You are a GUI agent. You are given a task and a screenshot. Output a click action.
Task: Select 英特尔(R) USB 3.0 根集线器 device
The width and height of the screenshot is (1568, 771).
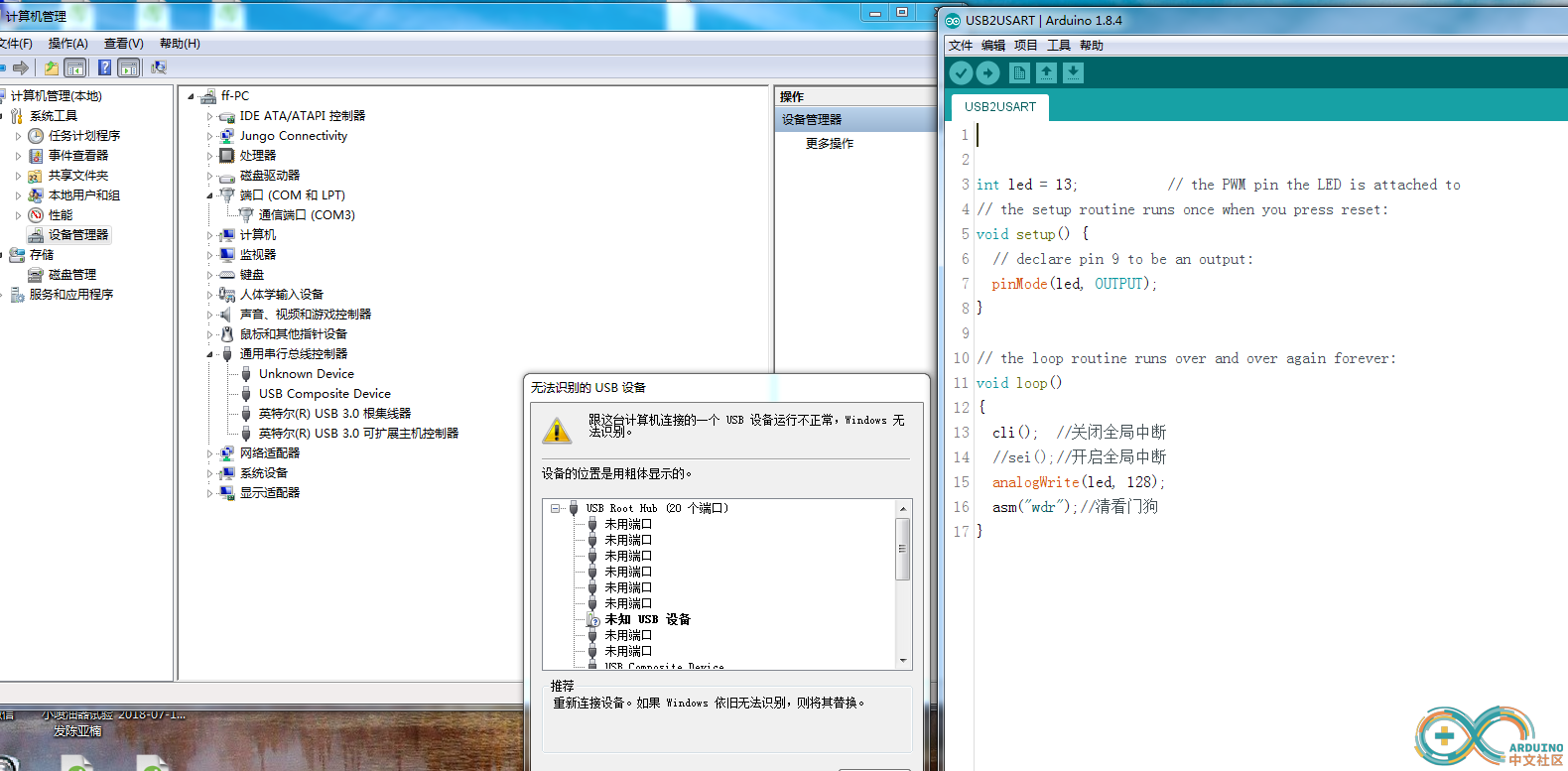tap(334, 414)
